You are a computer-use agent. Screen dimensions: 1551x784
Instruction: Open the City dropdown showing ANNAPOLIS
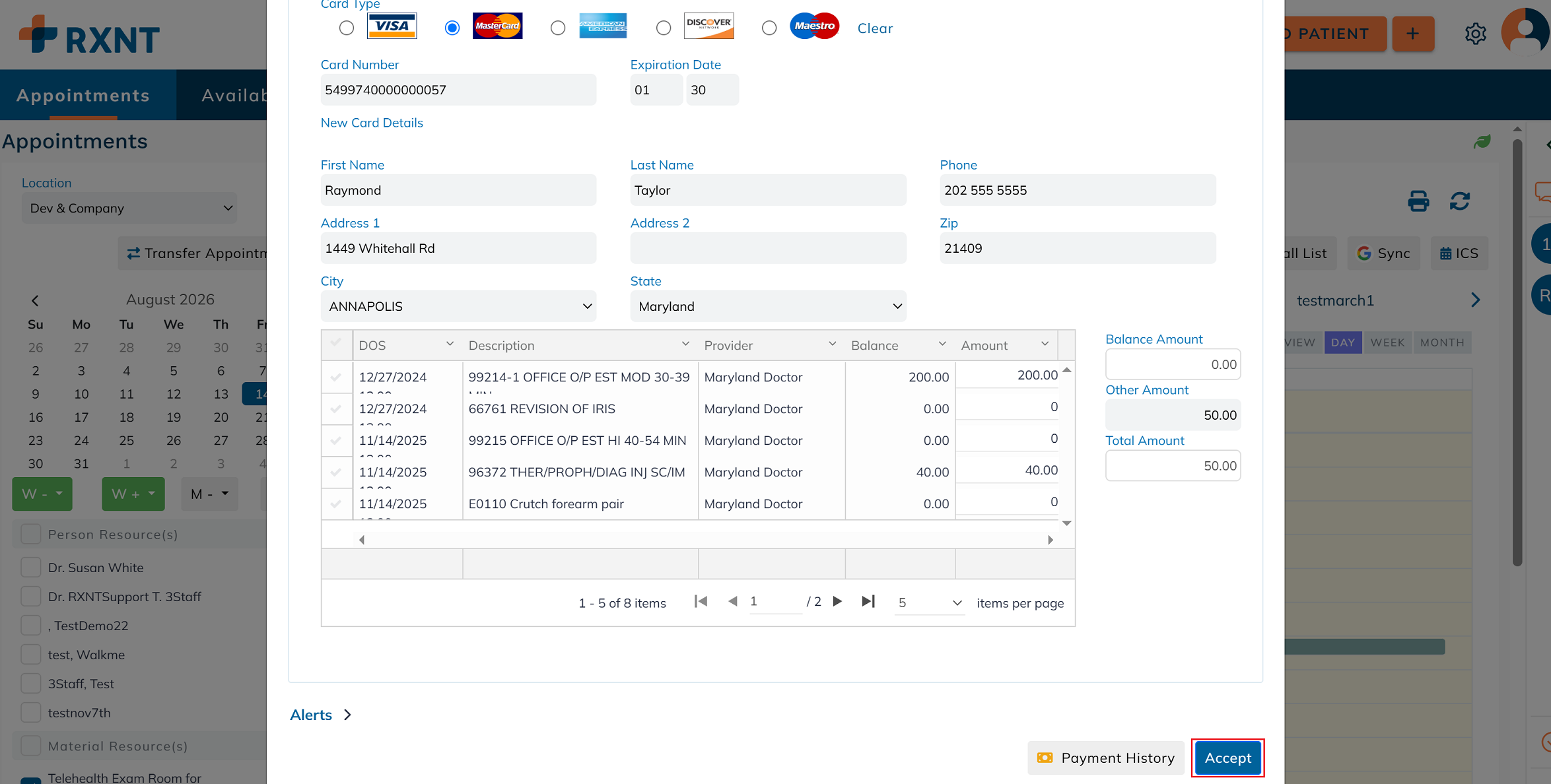pos(458,306)
